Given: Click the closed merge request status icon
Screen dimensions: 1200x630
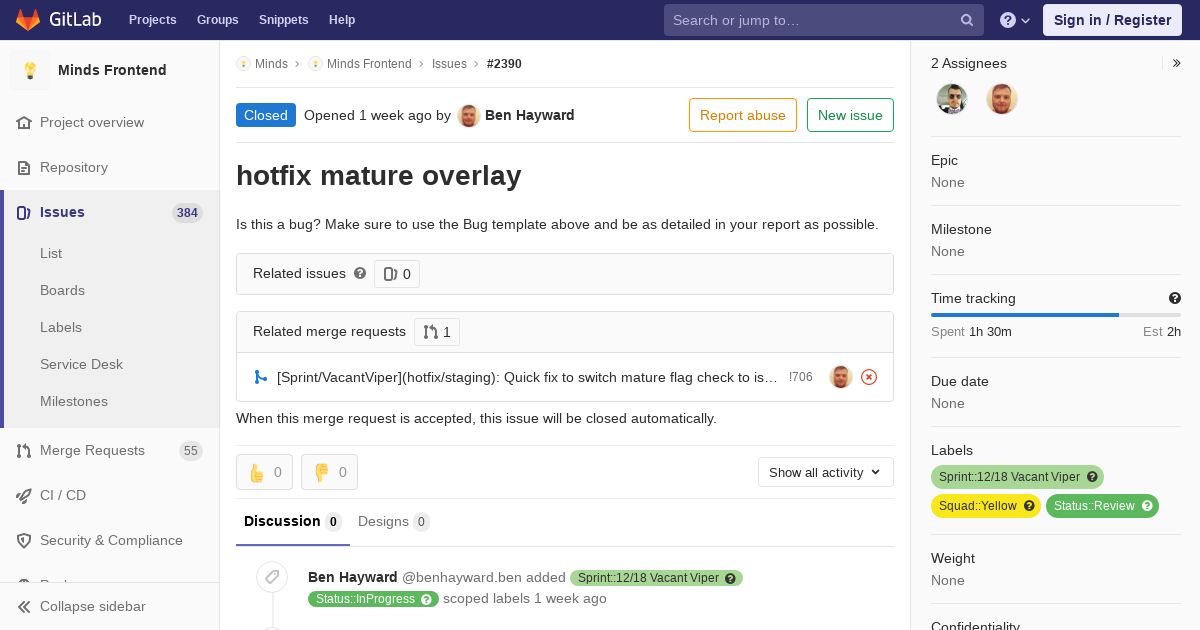Looking at the screenshot, I should click(869, 377).
